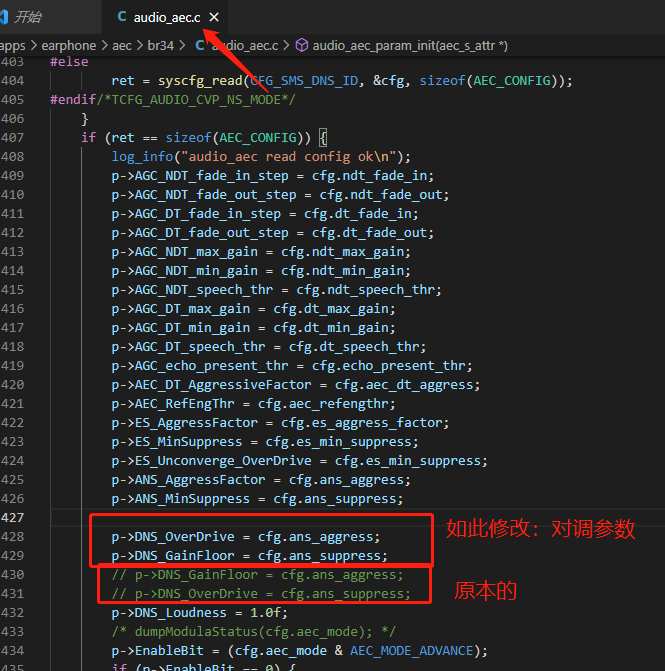
Task: Click CFG_SMS_DNS_ID macro
Action: point(305,81)
